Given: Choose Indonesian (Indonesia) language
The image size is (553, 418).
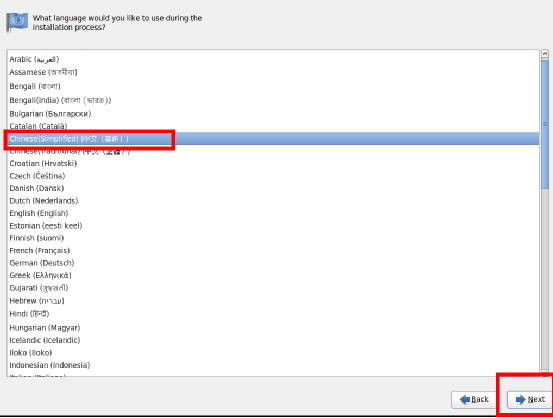Looking at the screenshot, I should click(273, 365).
